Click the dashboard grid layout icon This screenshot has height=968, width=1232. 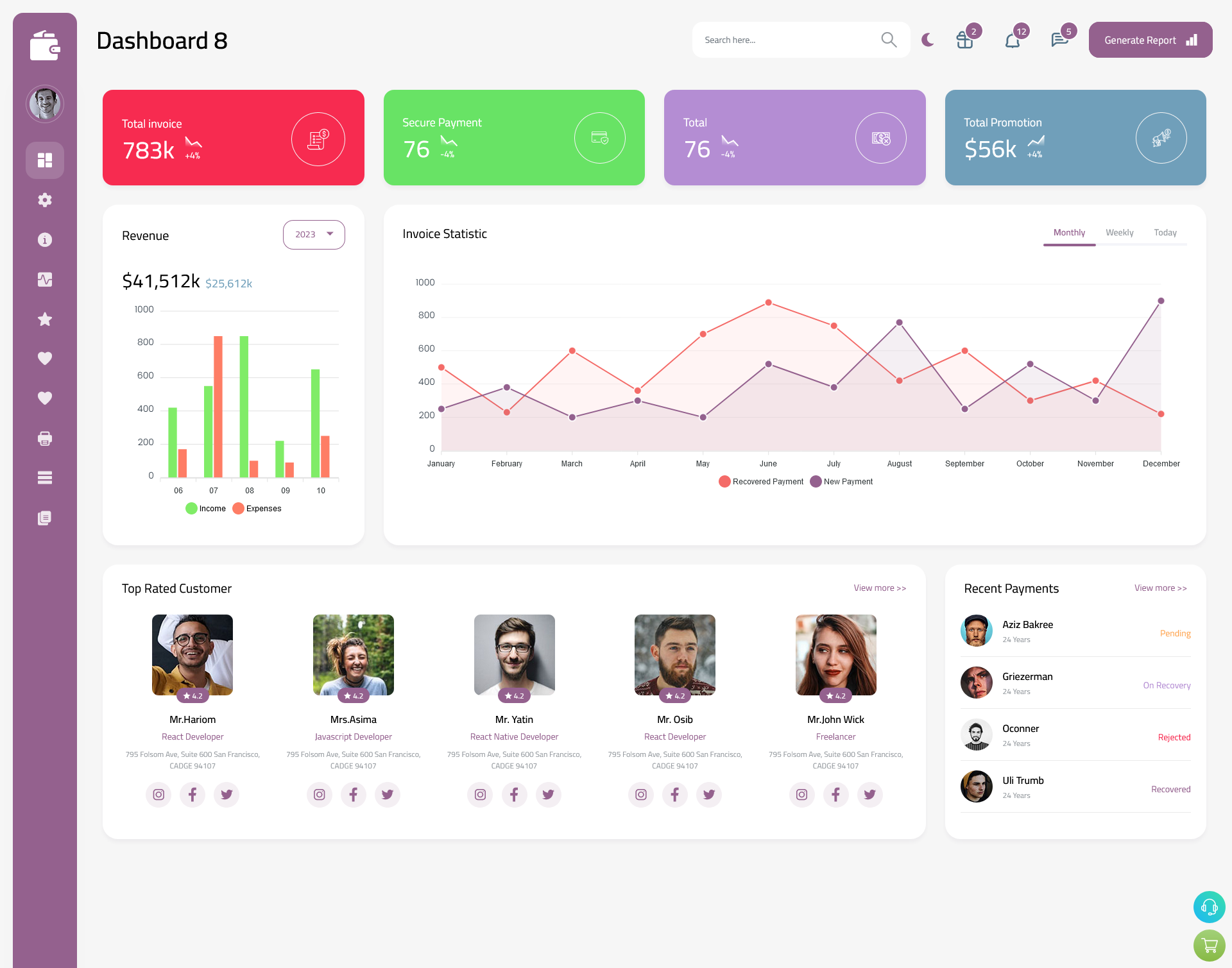click(x=44, y=160)
